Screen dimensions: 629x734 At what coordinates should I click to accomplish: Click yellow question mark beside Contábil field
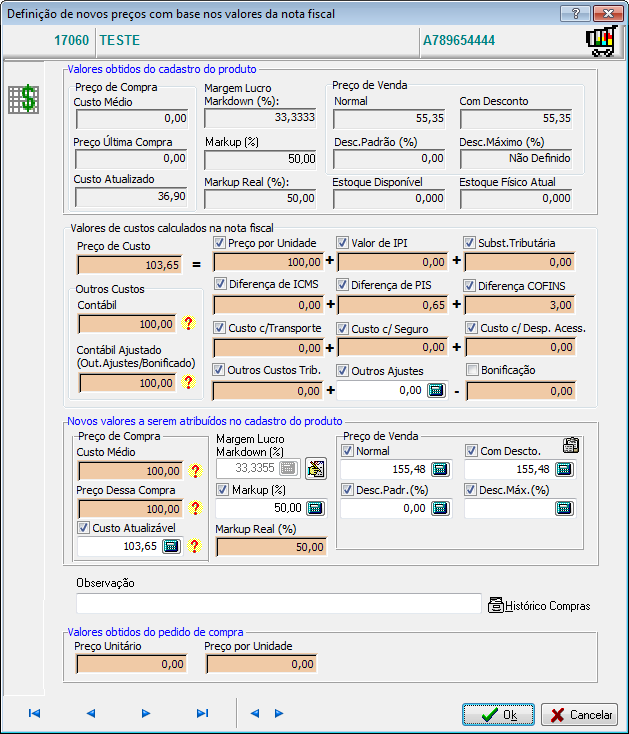[186, 324]
